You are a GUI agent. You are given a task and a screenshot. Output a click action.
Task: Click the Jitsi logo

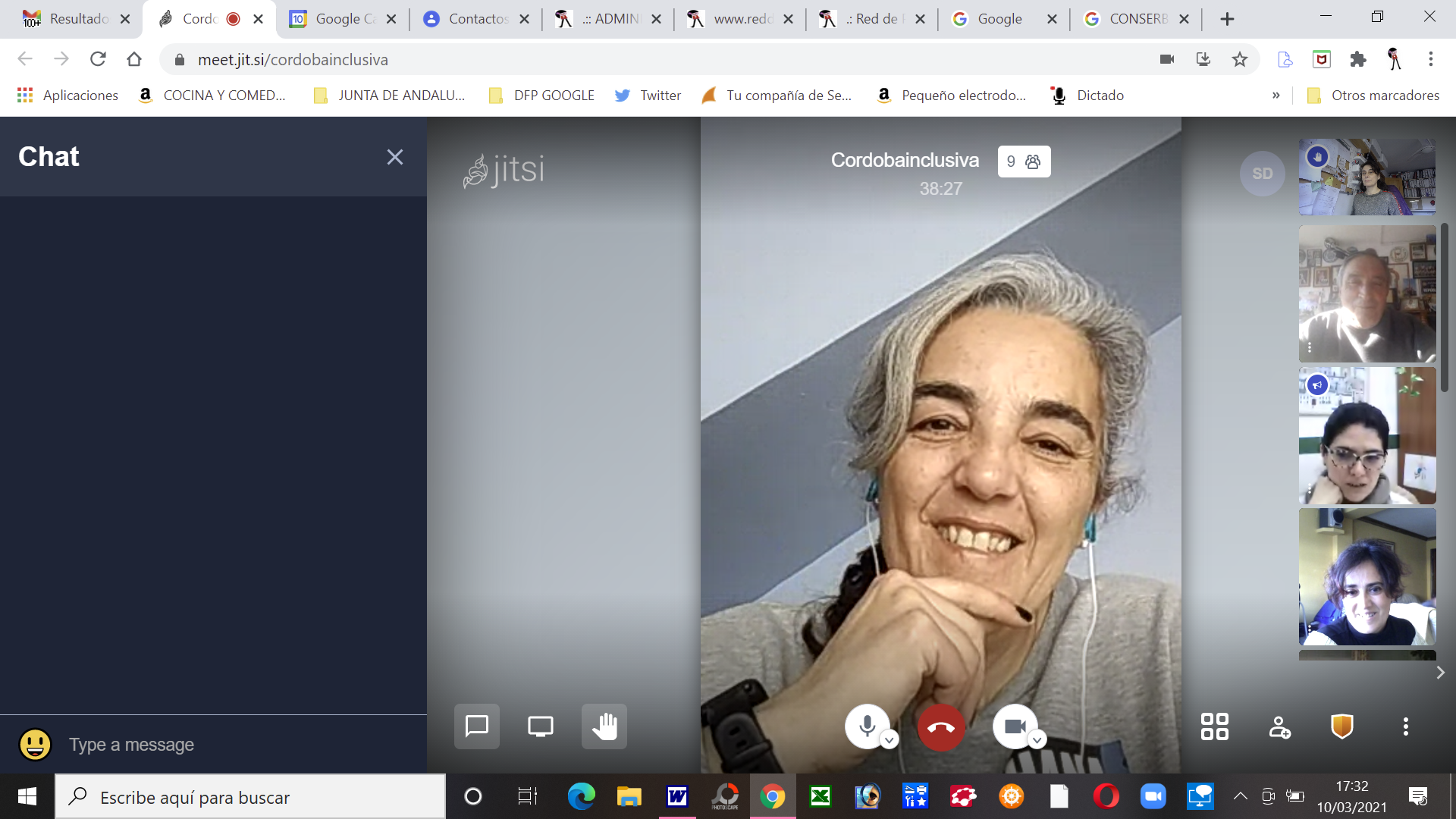[x=504, y=171]
